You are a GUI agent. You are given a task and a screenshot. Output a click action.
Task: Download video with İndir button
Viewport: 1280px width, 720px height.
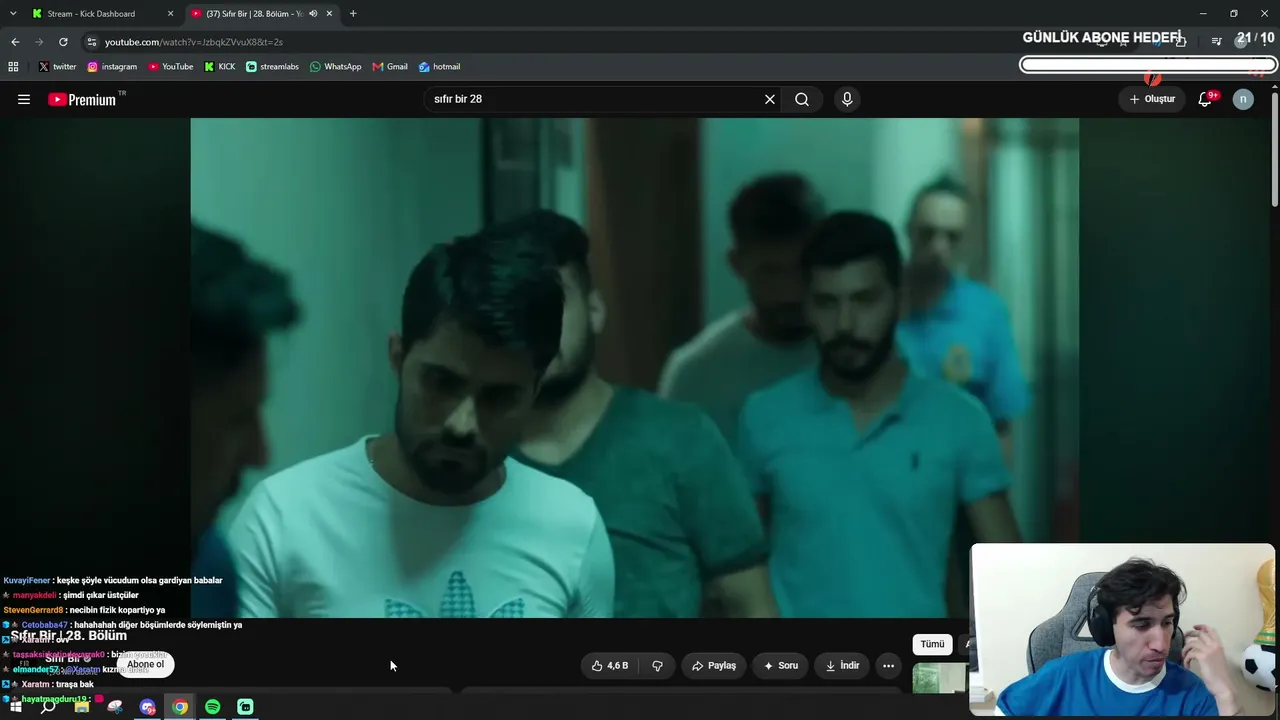coord(842,666)
